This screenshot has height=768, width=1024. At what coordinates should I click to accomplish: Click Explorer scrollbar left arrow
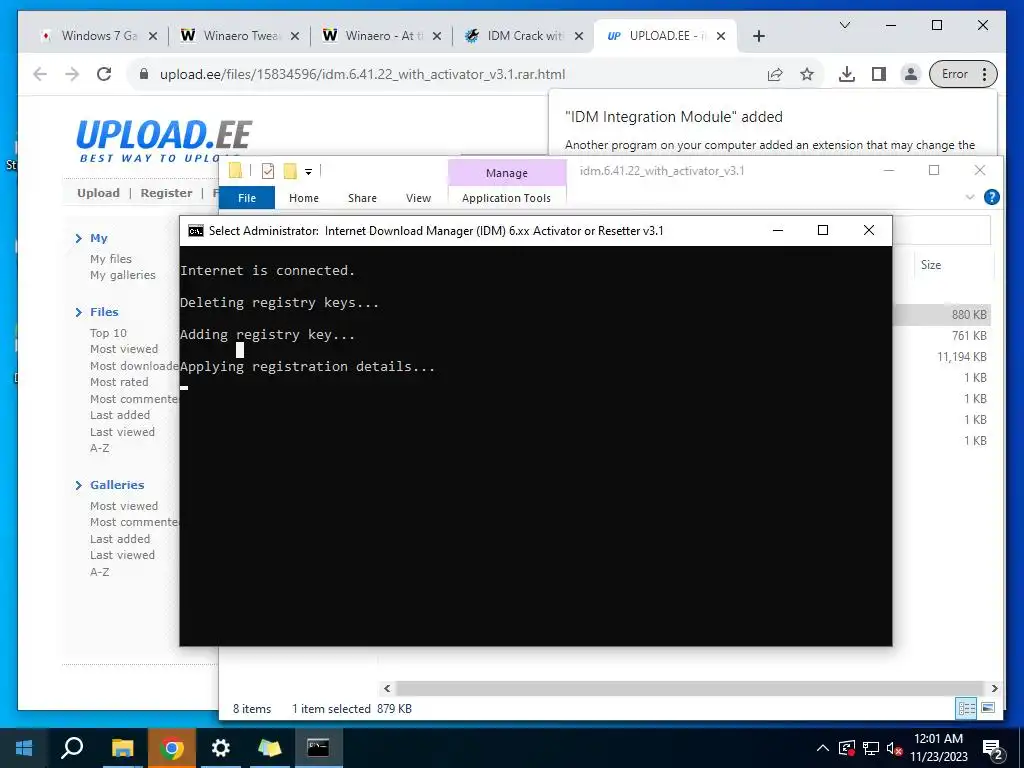point(387,688)
